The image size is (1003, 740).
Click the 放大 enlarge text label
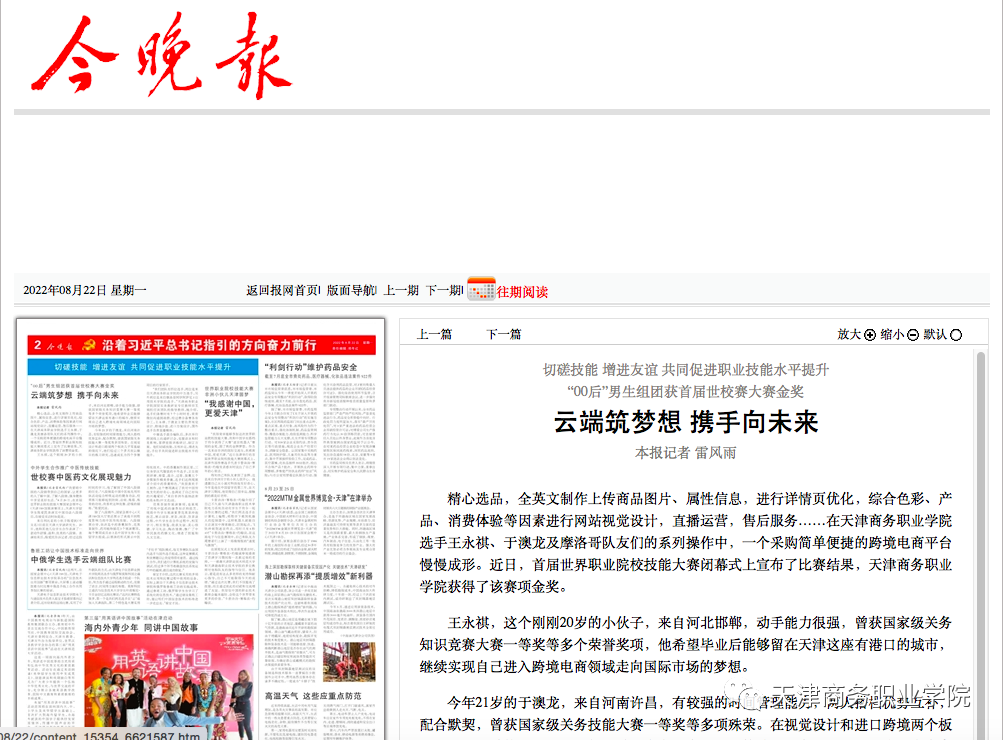(x=849, y=335)
